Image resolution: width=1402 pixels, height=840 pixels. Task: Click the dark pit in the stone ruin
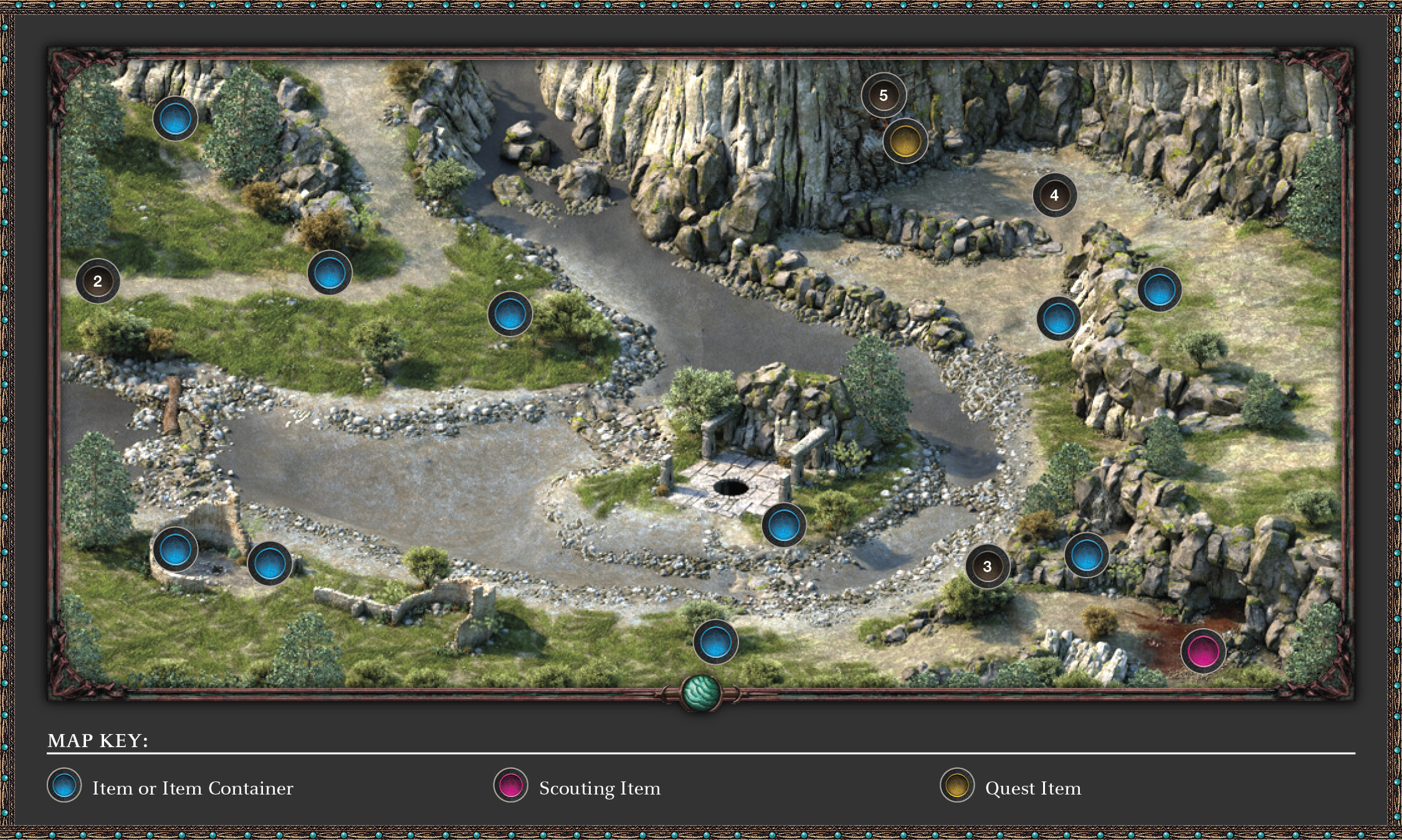730,487
